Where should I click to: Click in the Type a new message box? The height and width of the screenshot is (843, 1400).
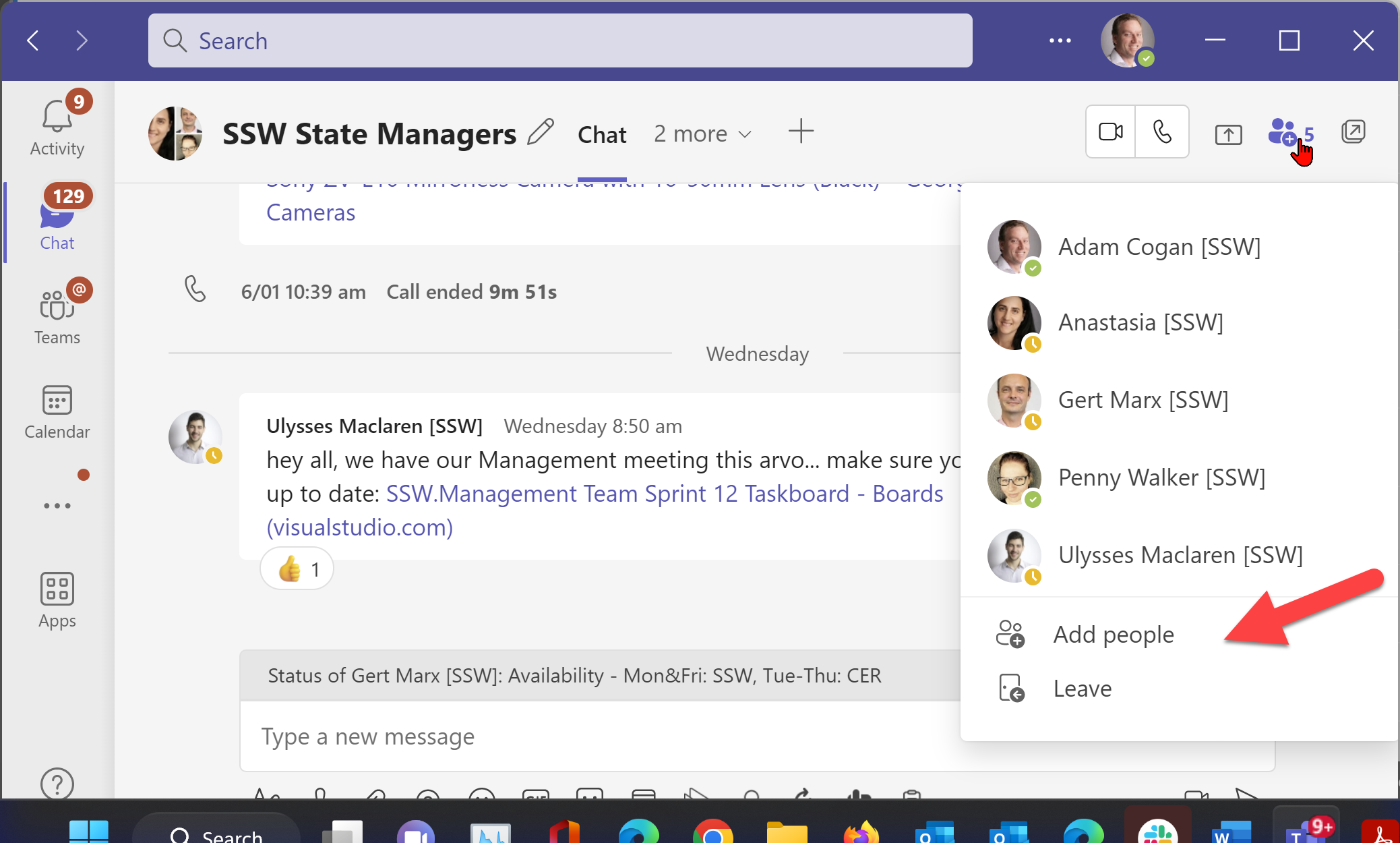pyautogui.click(x=593, y=736)
